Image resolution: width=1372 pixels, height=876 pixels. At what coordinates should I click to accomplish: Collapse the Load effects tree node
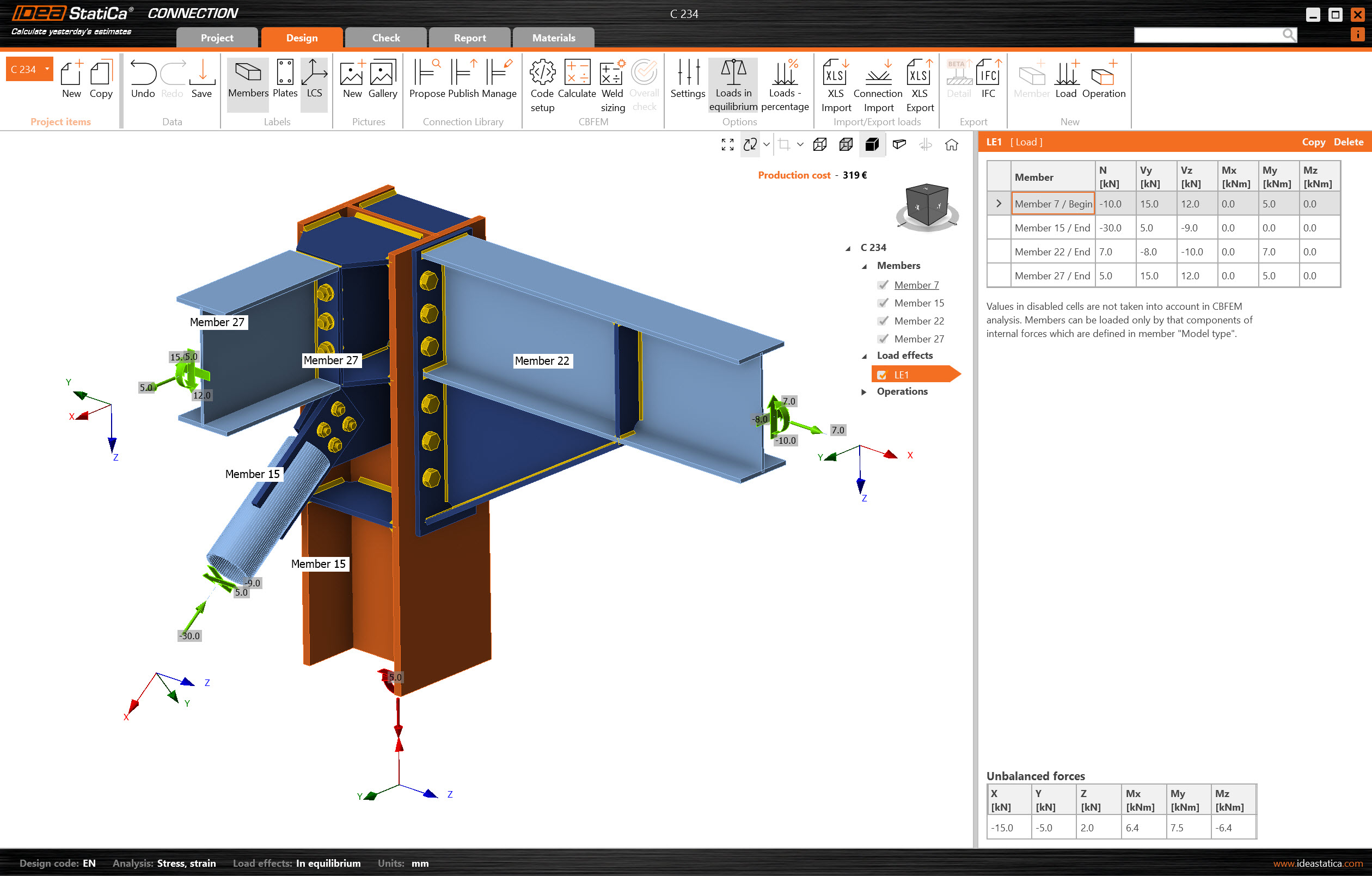click(864, 356)
